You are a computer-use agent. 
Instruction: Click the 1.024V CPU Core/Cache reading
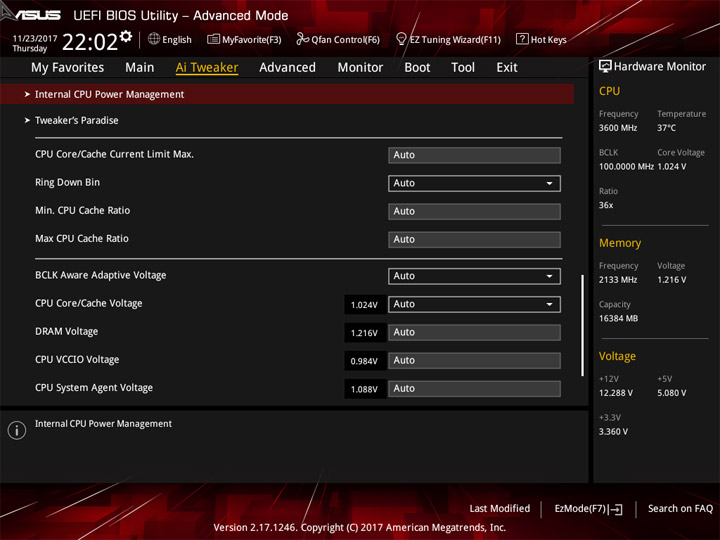pyautogui.click(x=365, y=304)
